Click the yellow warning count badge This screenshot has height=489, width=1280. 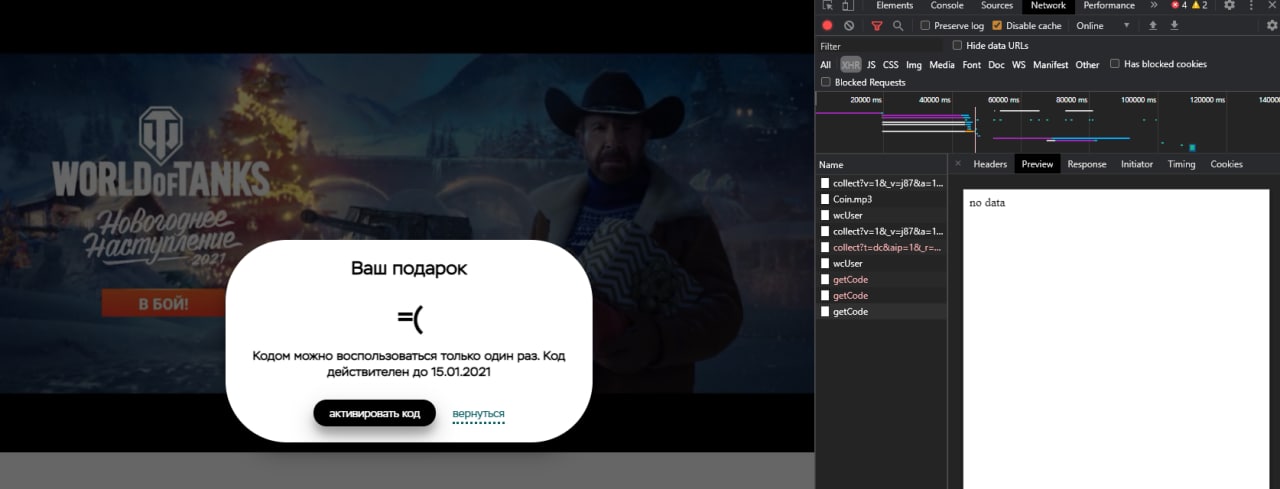pos(1199,6)
